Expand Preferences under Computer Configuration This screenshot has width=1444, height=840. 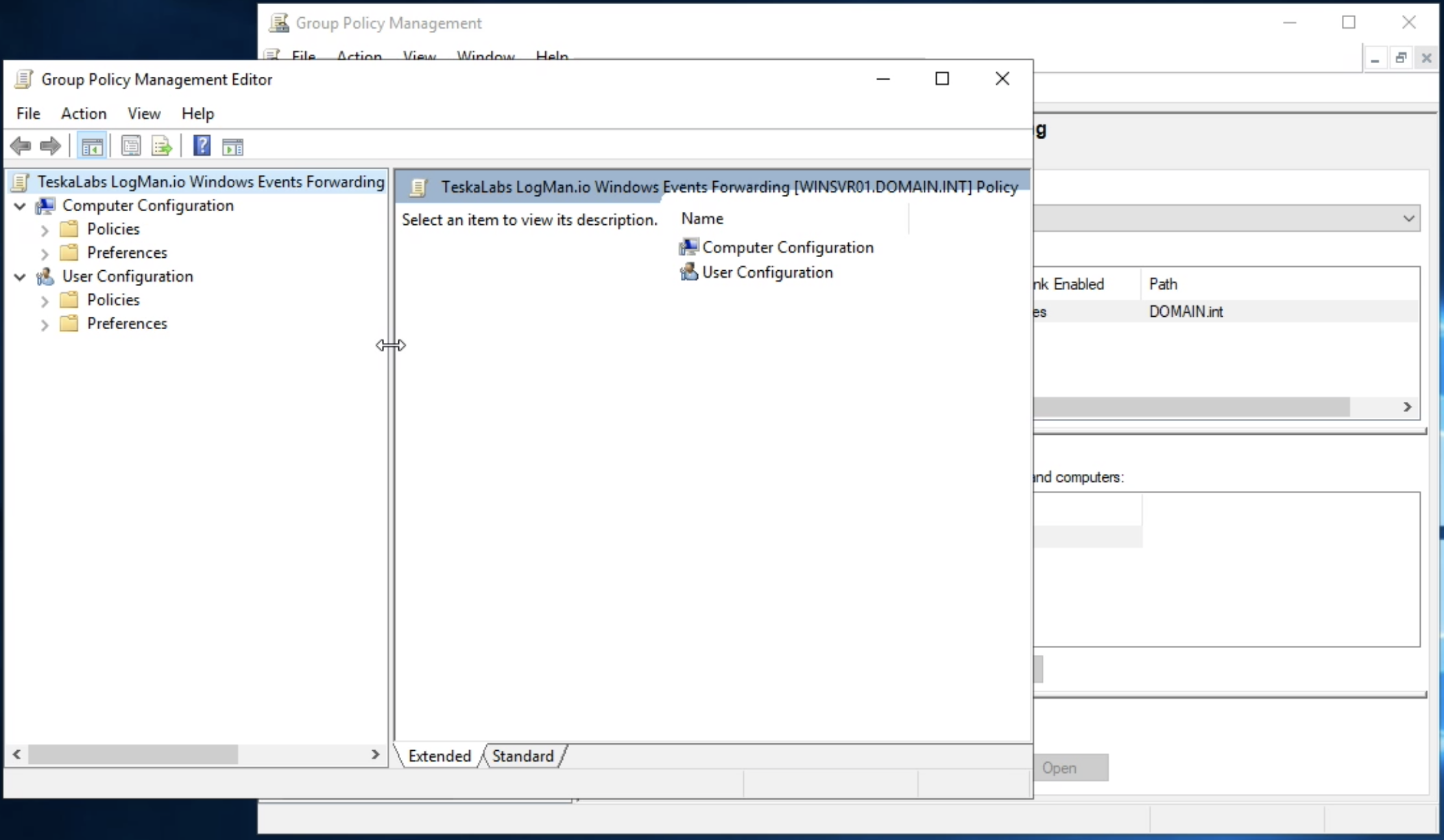tap(45, 253)
